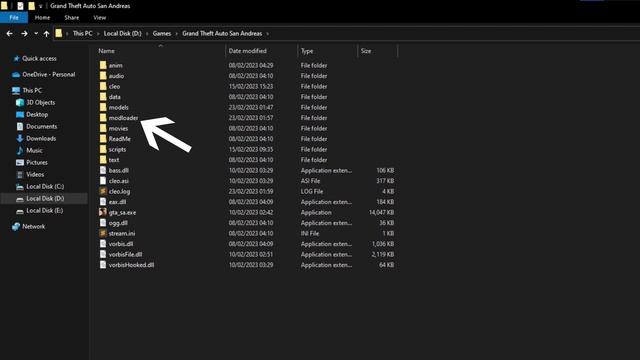This screenshot has width=640, height=360.
Task: Click Grand Theft Auto San Andreas breadcrumb
Action: point(222,33)
